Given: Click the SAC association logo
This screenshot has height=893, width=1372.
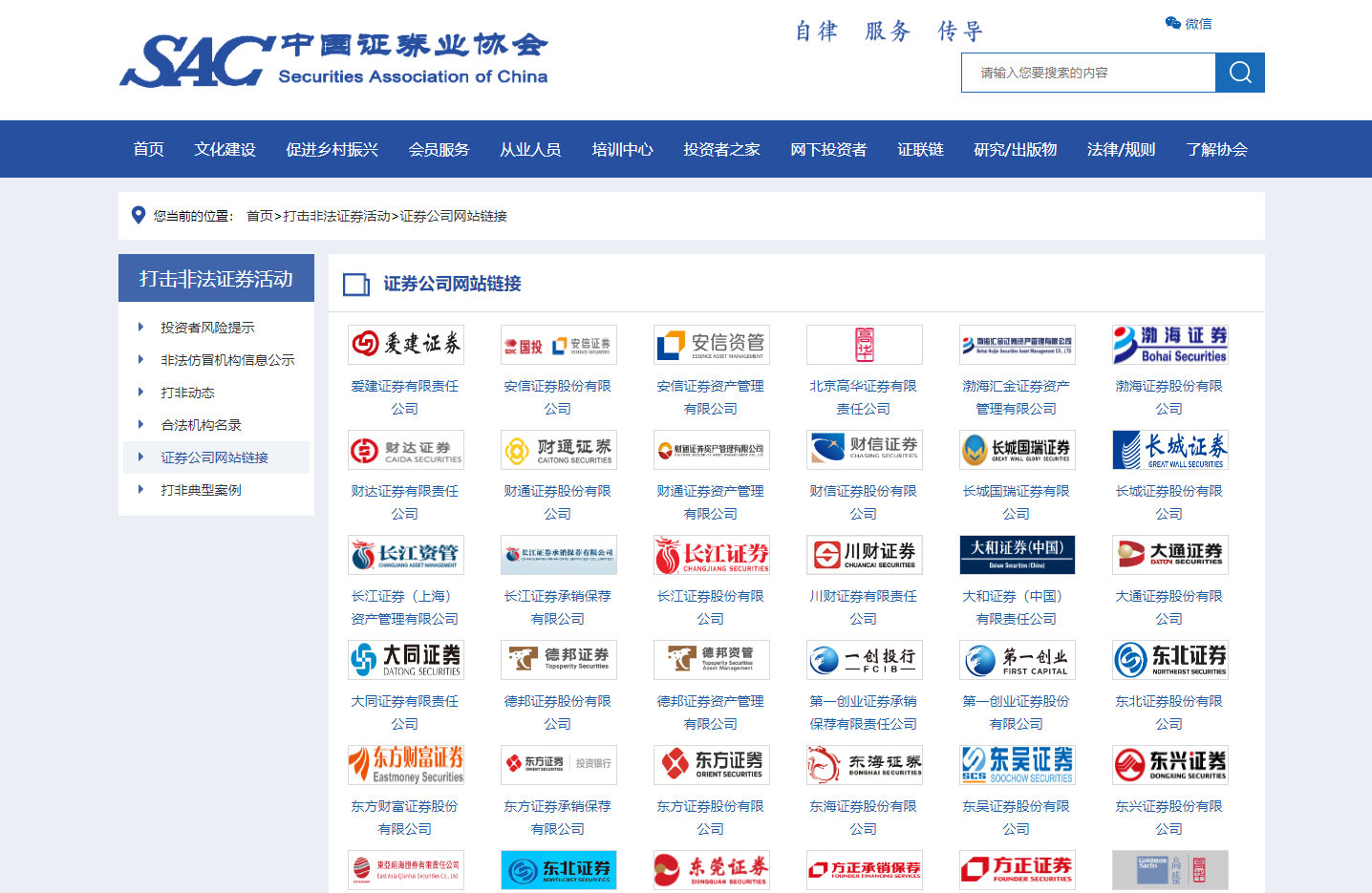Looking at the screenshot, I should (x=333, y=60).
